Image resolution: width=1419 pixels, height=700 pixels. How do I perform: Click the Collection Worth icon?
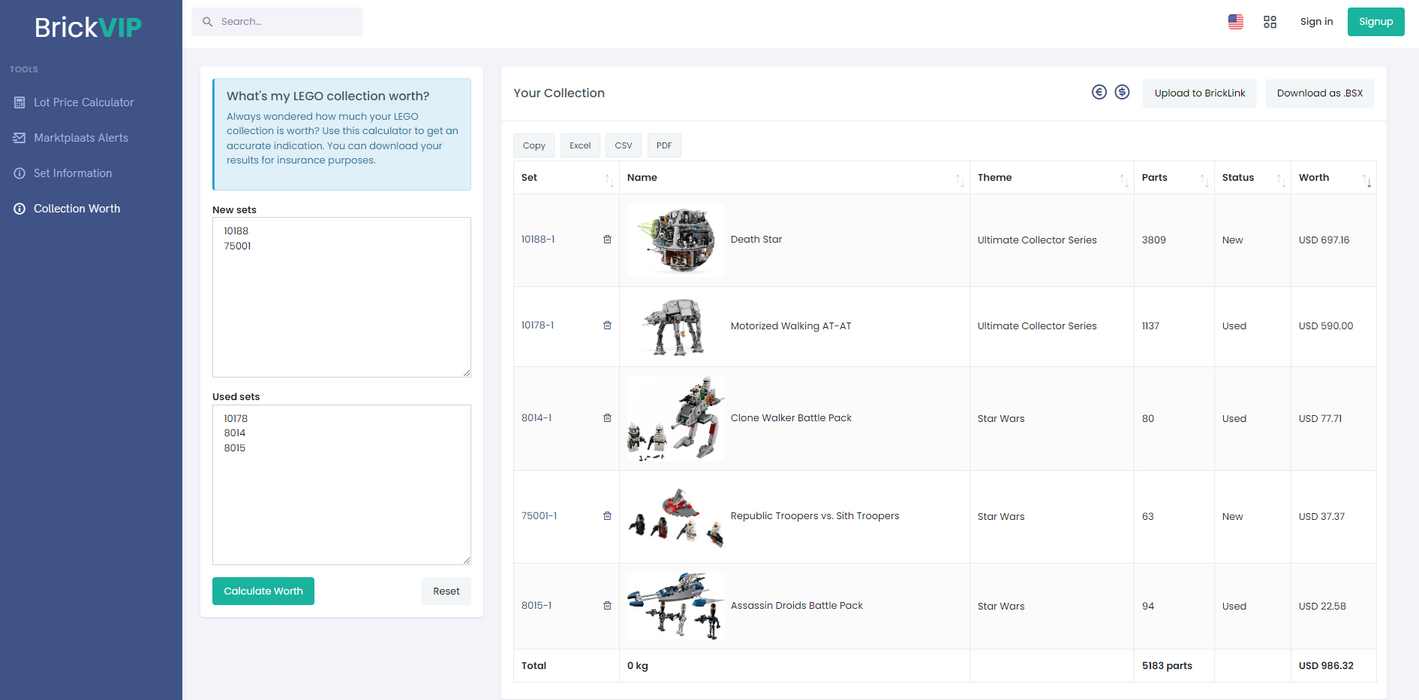click(19, 209)
